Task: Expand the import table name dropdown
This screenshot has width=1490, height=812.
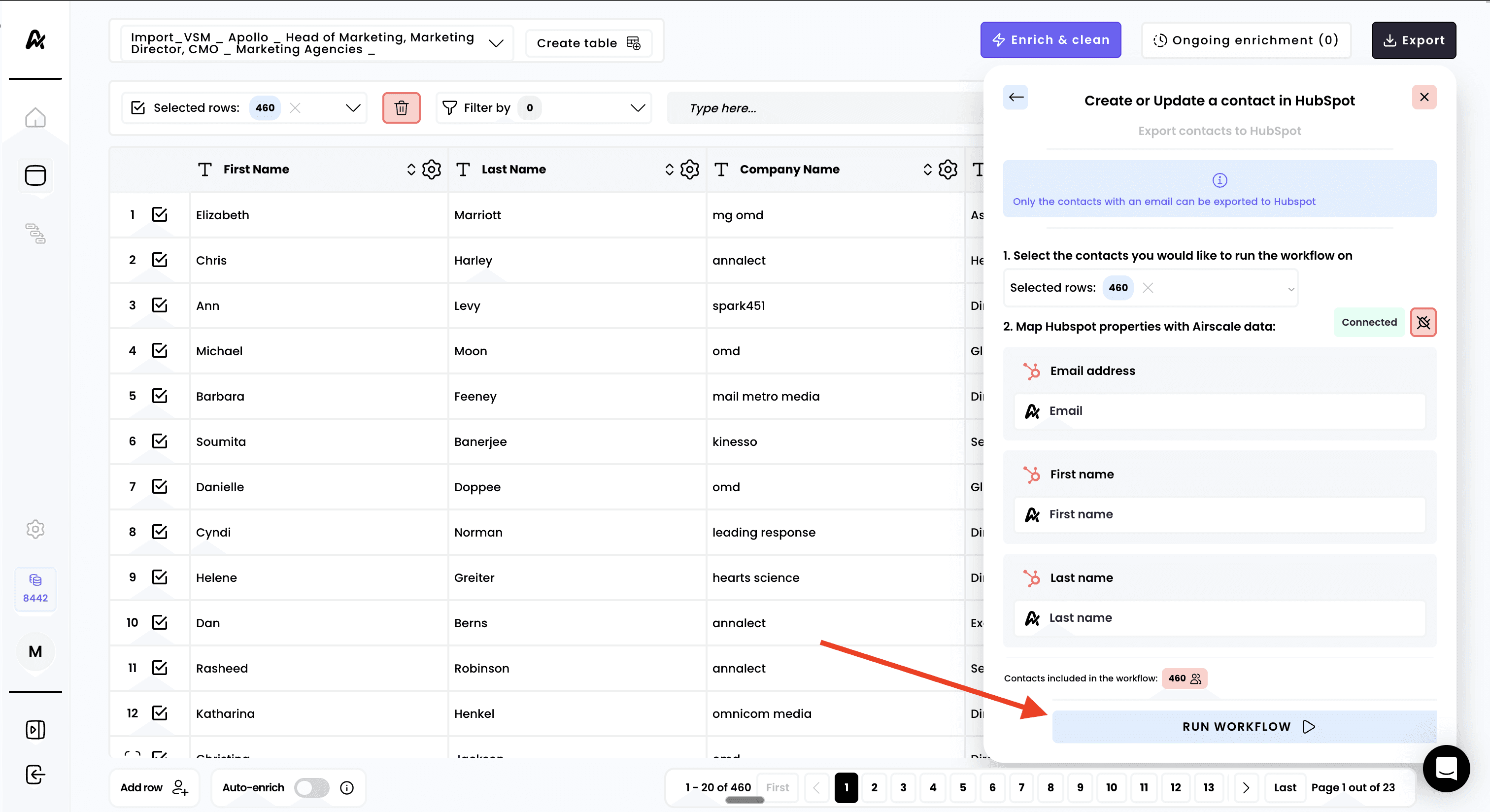Action: pos(496,43)
